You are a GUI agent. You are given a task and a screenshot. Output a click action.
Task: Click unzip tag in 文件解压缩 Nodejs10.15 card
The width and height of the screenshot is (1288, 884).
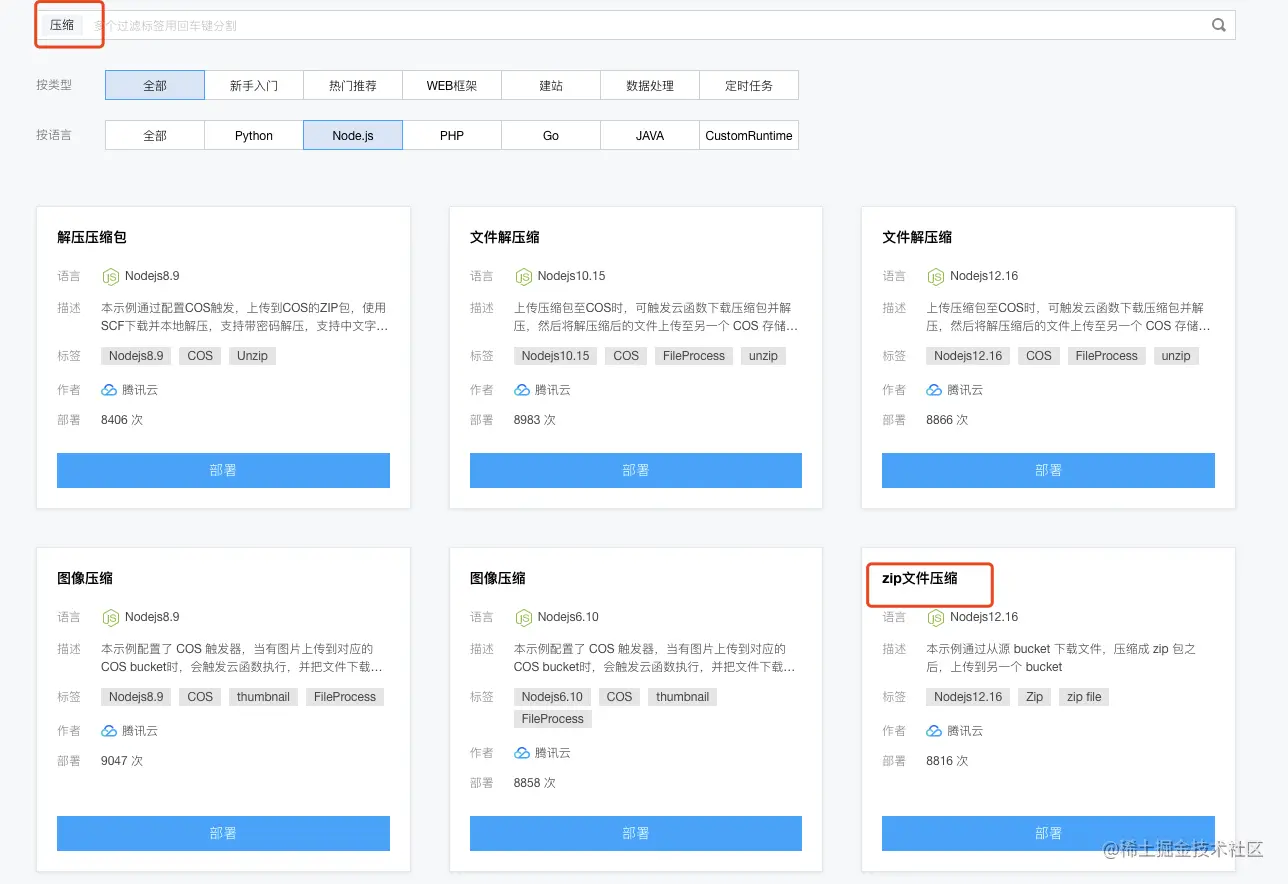click(x=763, y=356)
